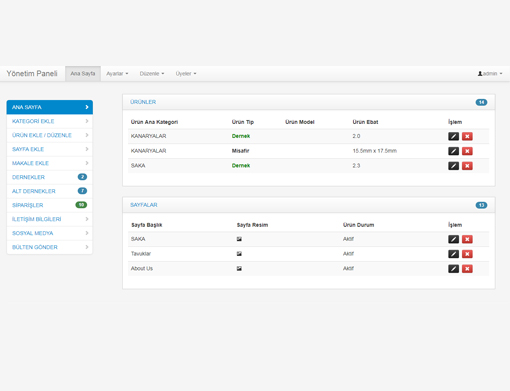The height and width of the screenshot is (391, 510).
Task: Click Aktif status in Tavuklar row
Action: 348,254
